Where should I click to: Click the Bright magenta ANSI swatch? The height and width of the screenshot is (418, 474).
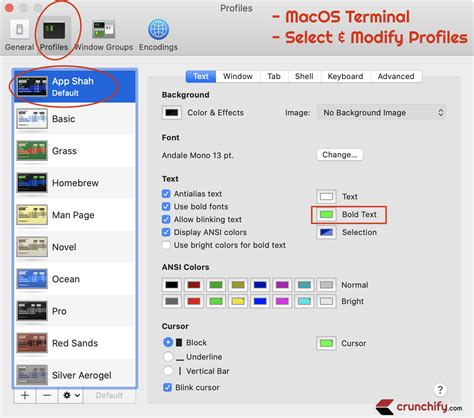(x=282, y=301)
